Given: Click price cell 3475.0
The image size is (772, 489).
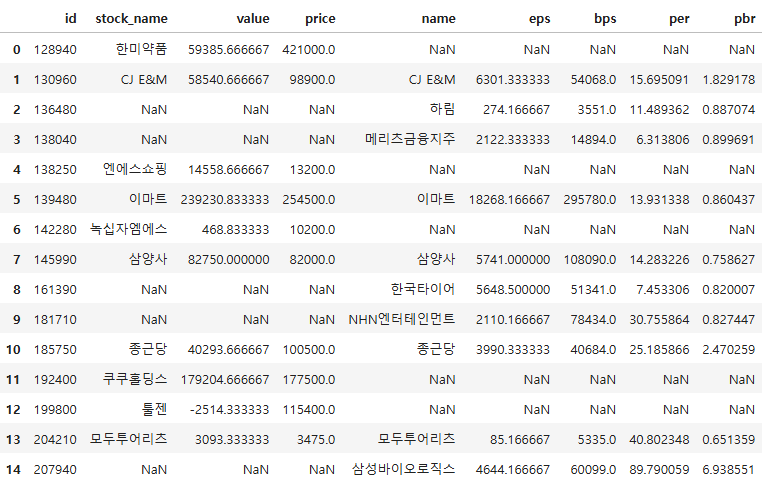Looking at the screenshot, I should tap(316, 440).
